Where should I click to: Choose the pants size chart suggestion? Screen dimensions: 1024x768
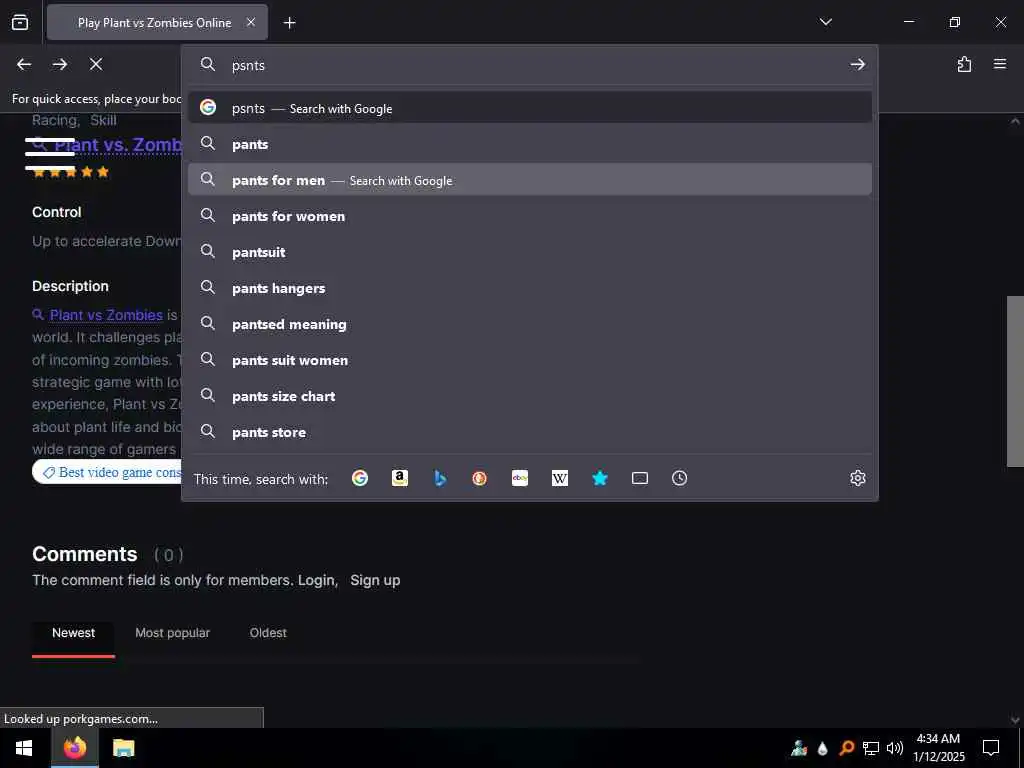tap(530, 396)
